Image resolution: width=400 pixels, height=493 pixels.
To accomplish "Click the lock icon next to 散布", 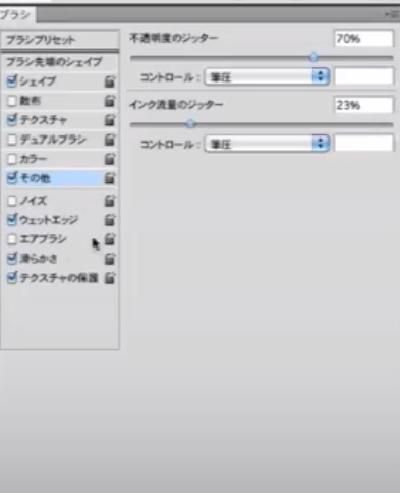I will point(110,101).
